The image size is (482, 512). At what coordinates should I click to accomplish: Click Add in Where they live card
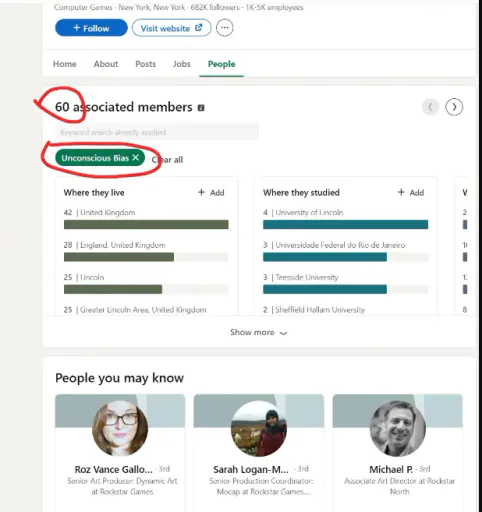[211, 192]
